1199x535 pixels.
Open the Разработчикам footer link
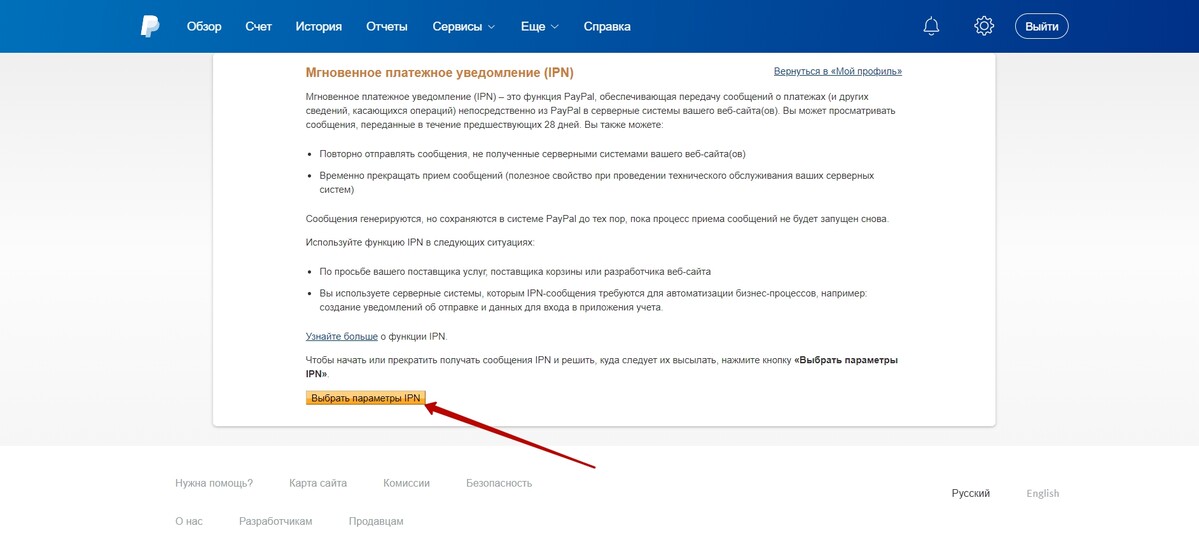[x=276, y=521]
